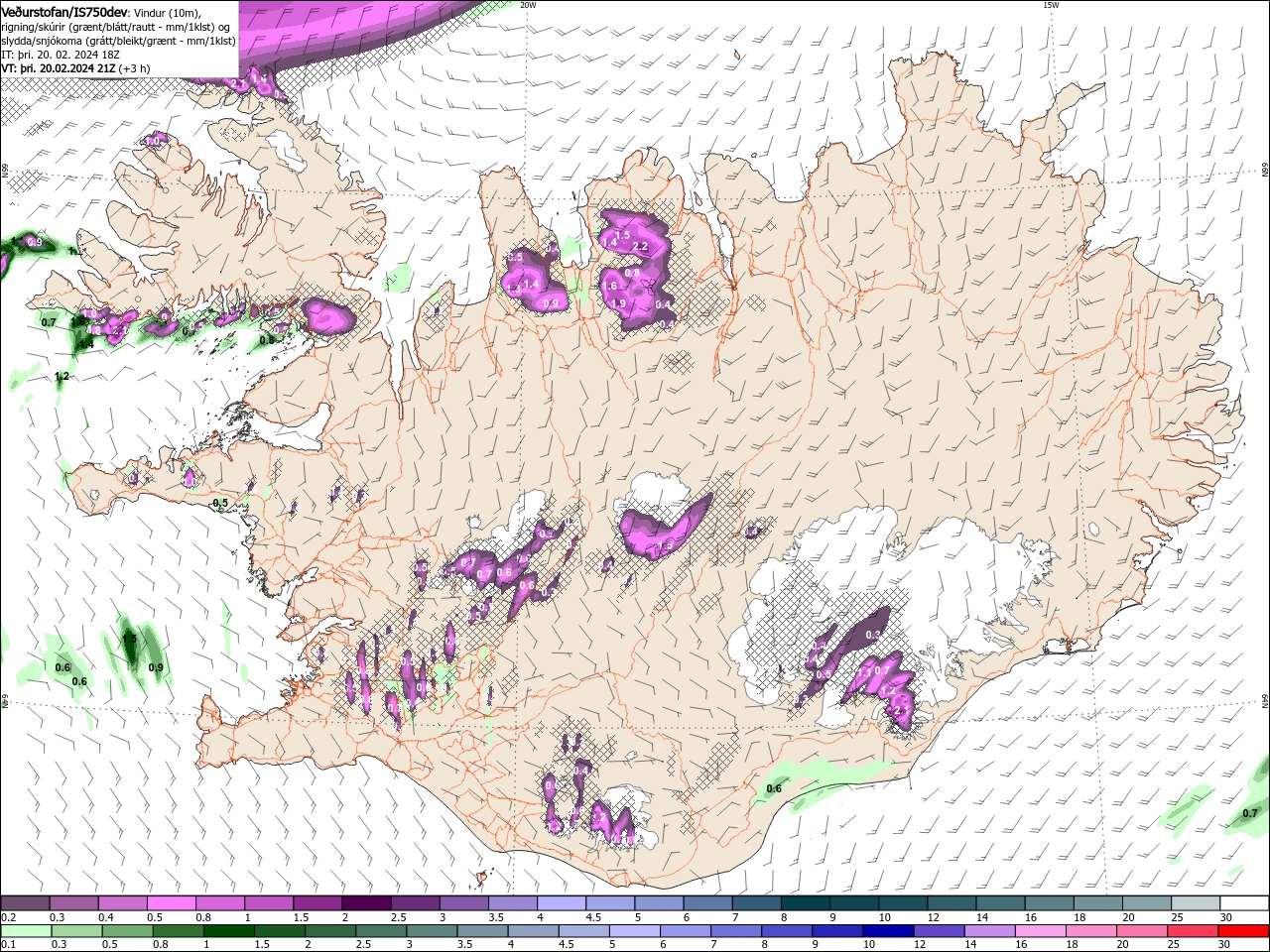Pick the light lavender upper-scale swatch at 4

pyautogui.click(x=561, y=903)
